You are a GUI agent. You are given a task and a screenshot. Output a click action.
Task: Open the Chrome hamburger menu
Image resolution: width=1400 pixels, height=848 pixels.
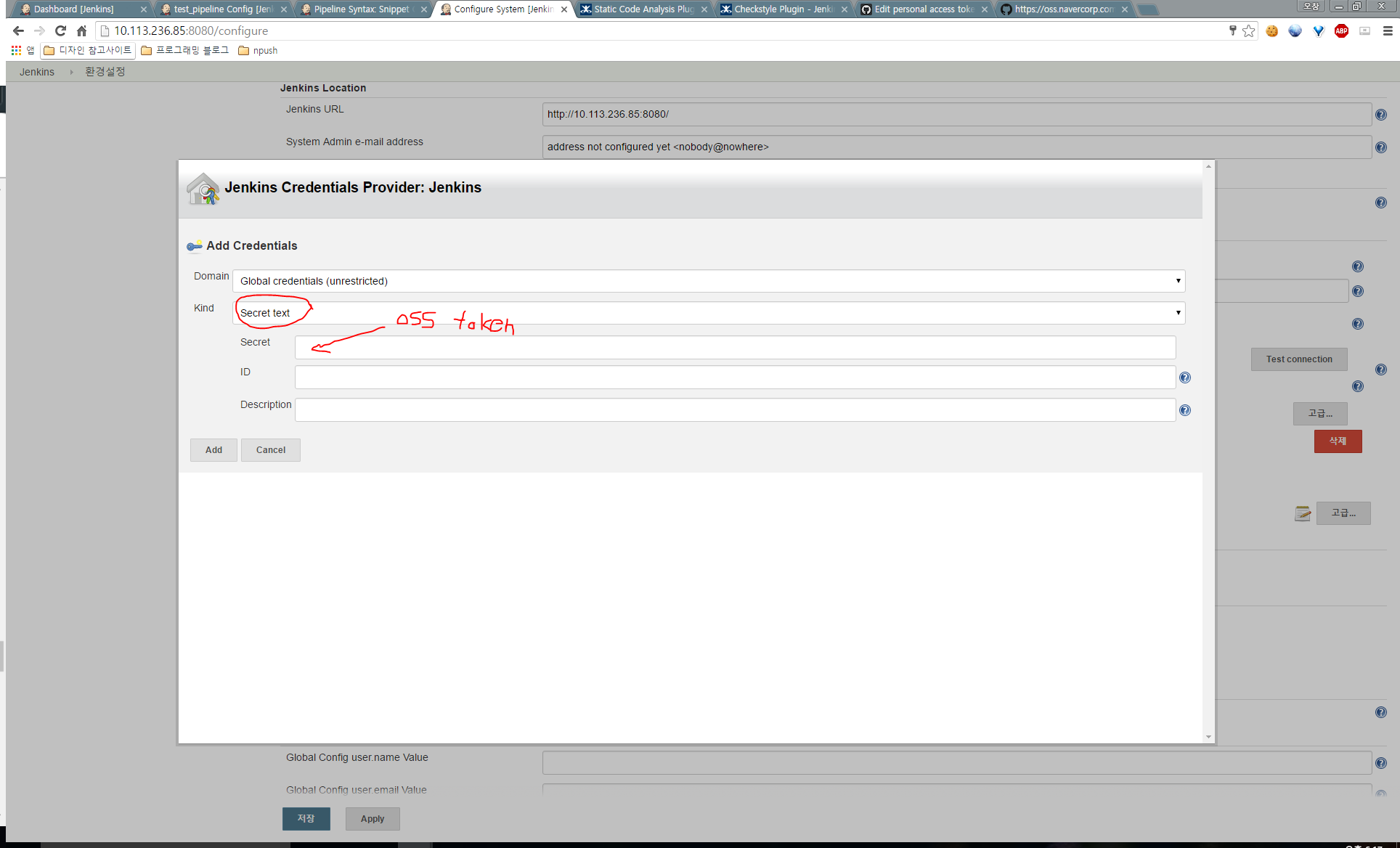coord(1387,30)
